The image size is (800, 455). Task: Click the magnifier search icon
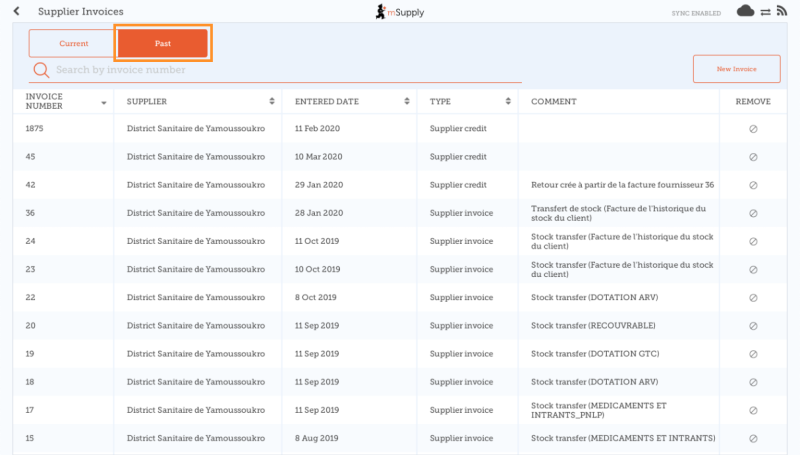pos(41,70)
